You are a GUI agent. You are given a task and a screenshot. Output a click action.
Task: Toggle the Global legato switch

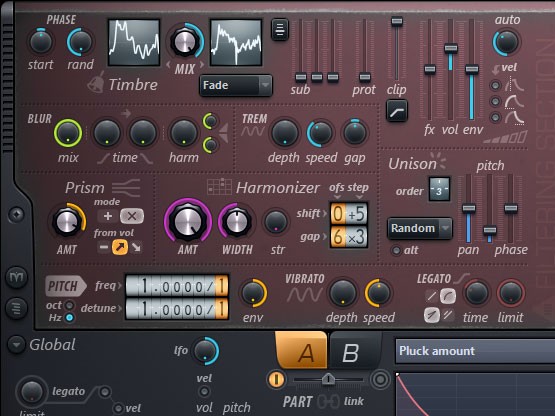(105, 392)
